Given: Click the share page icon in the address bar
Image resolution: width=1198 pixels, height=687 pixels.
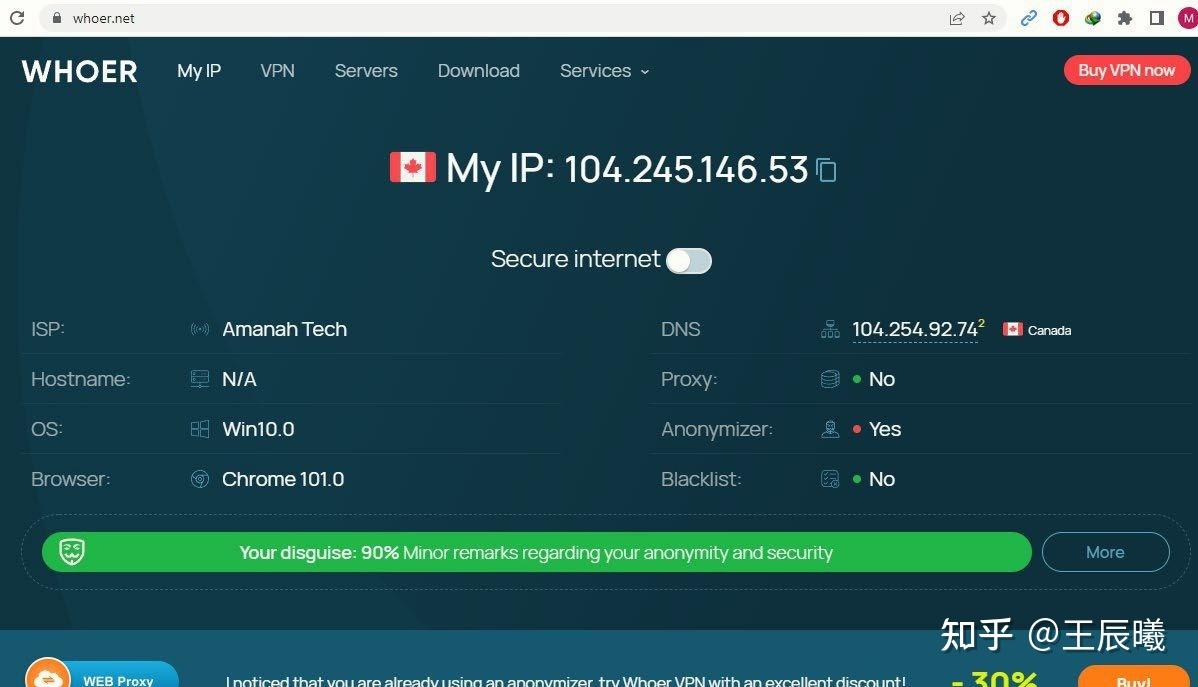Looking at the screenshot, I should click(x=957, y=18).
